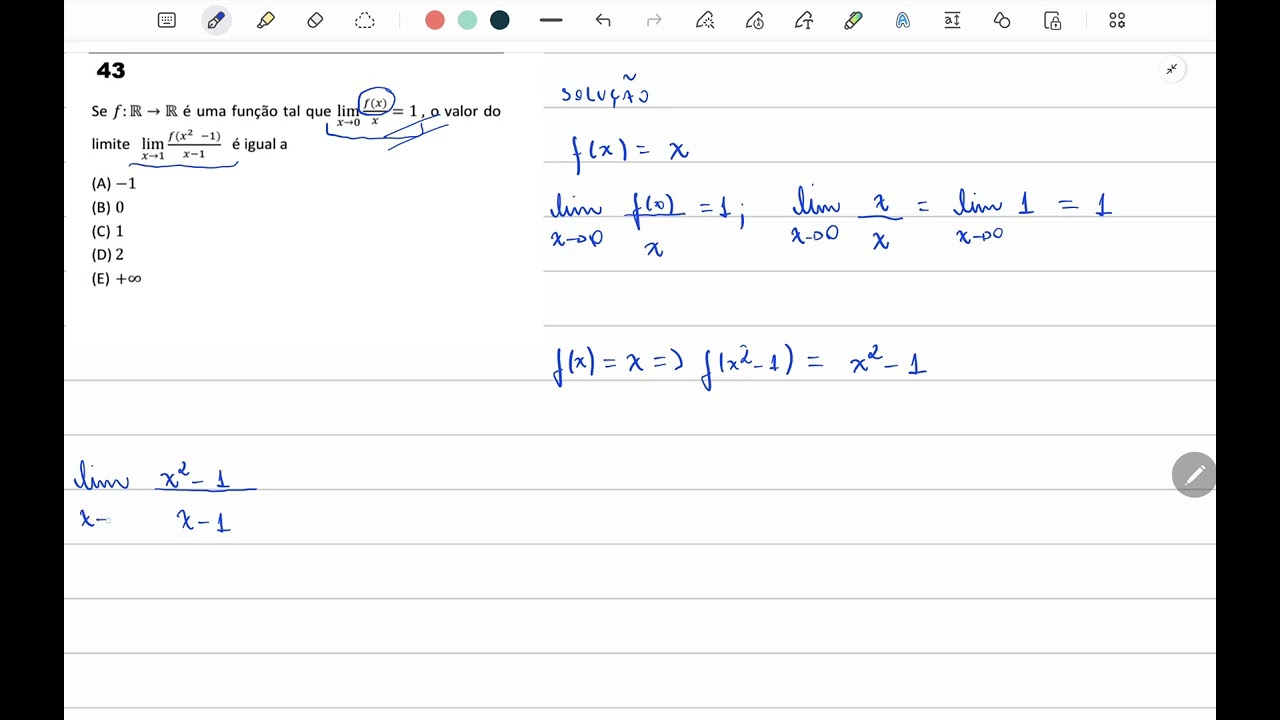Select the handwriting-to-text pen tool
This screenshot has width=1280, height=720.
click(x=804, y=20)
